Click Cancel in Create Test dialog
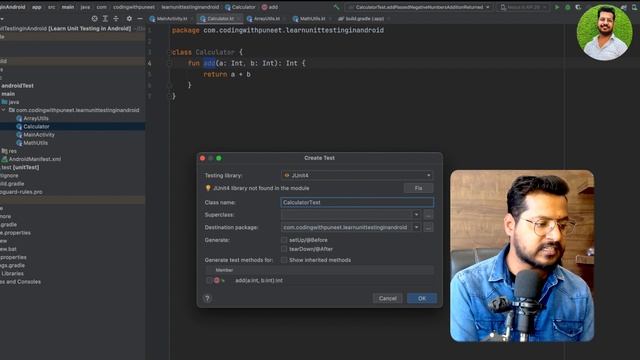Viewport: 640px width, 360px height. coord(387,298)
